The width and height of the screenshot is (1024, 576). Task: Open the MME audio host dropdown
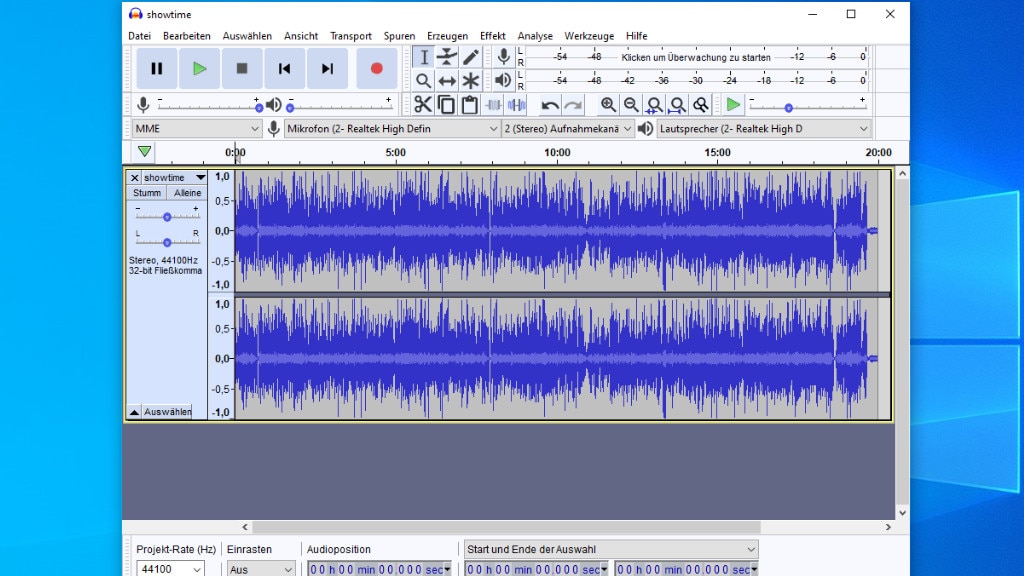tap(197, 129)
